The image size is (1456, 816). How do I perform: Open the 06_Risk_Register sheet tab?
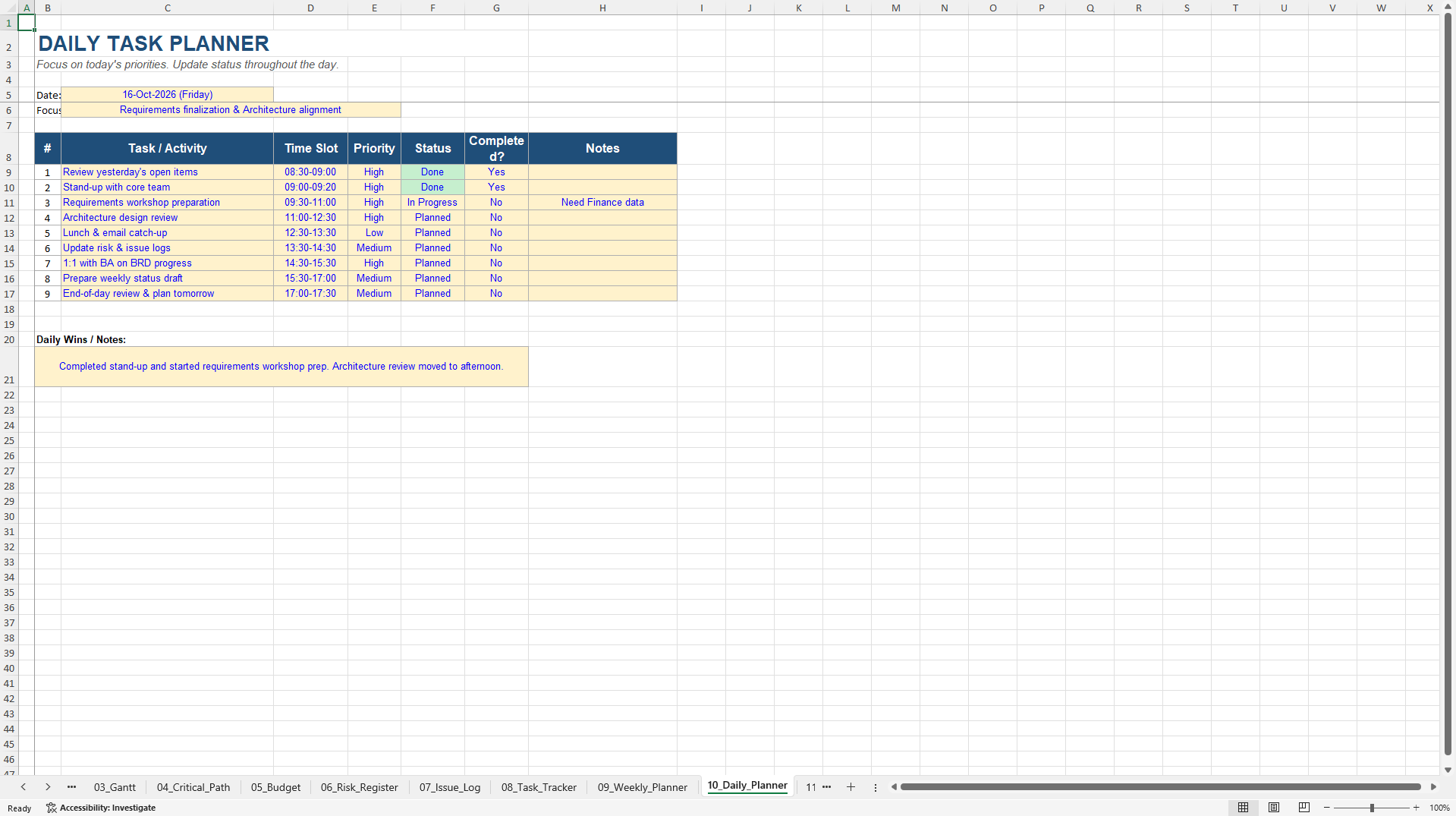point(359,787)
